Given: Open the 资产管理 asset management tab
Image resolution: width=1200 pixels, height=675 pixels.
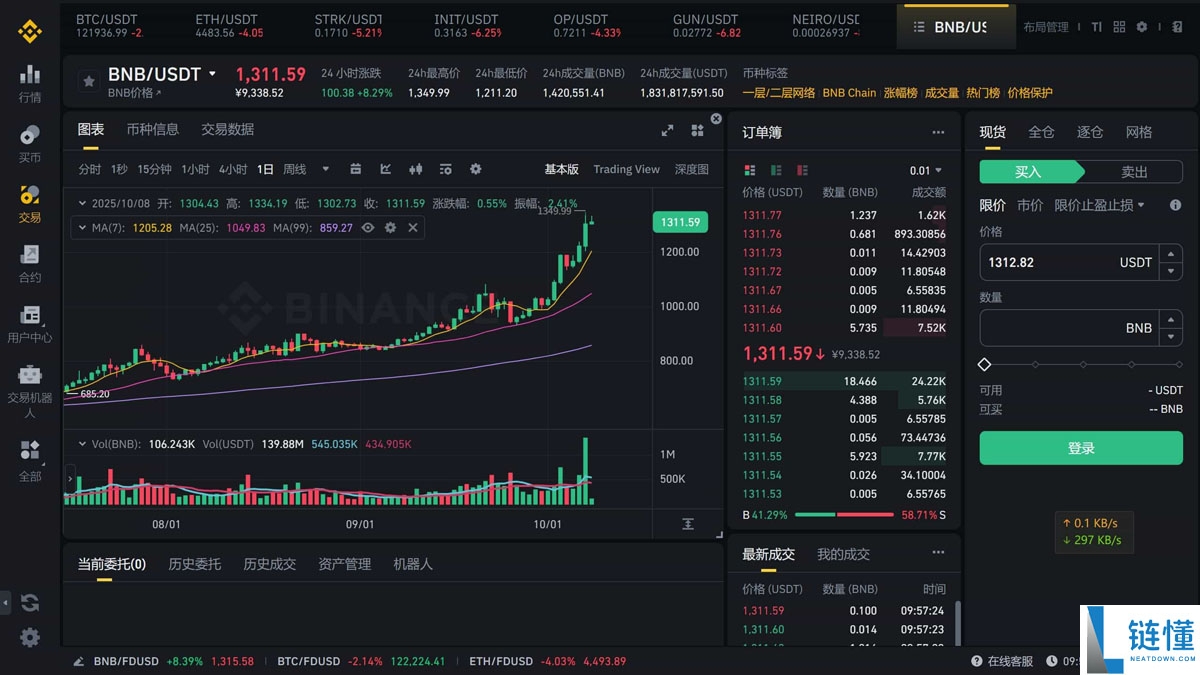Looking at the screenshot, I should 344,564.
